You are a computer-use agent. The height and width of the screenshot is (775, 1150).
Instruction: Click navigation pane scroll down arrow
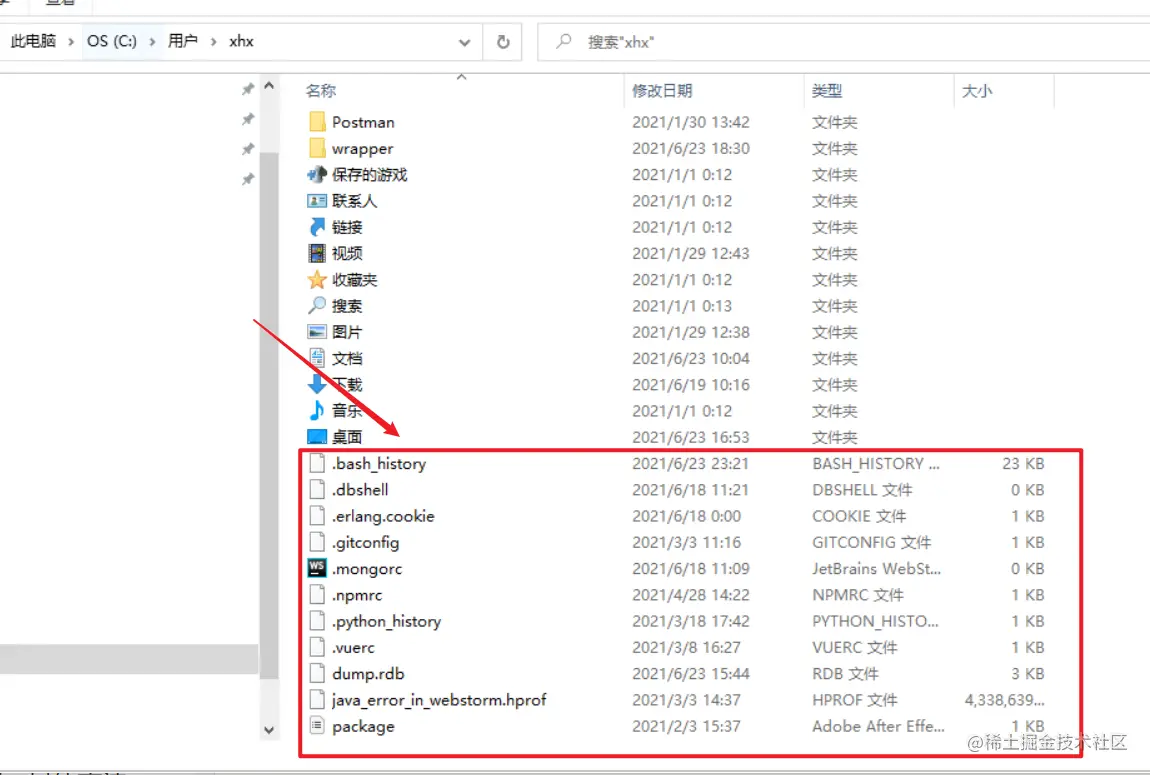(269, 730)
